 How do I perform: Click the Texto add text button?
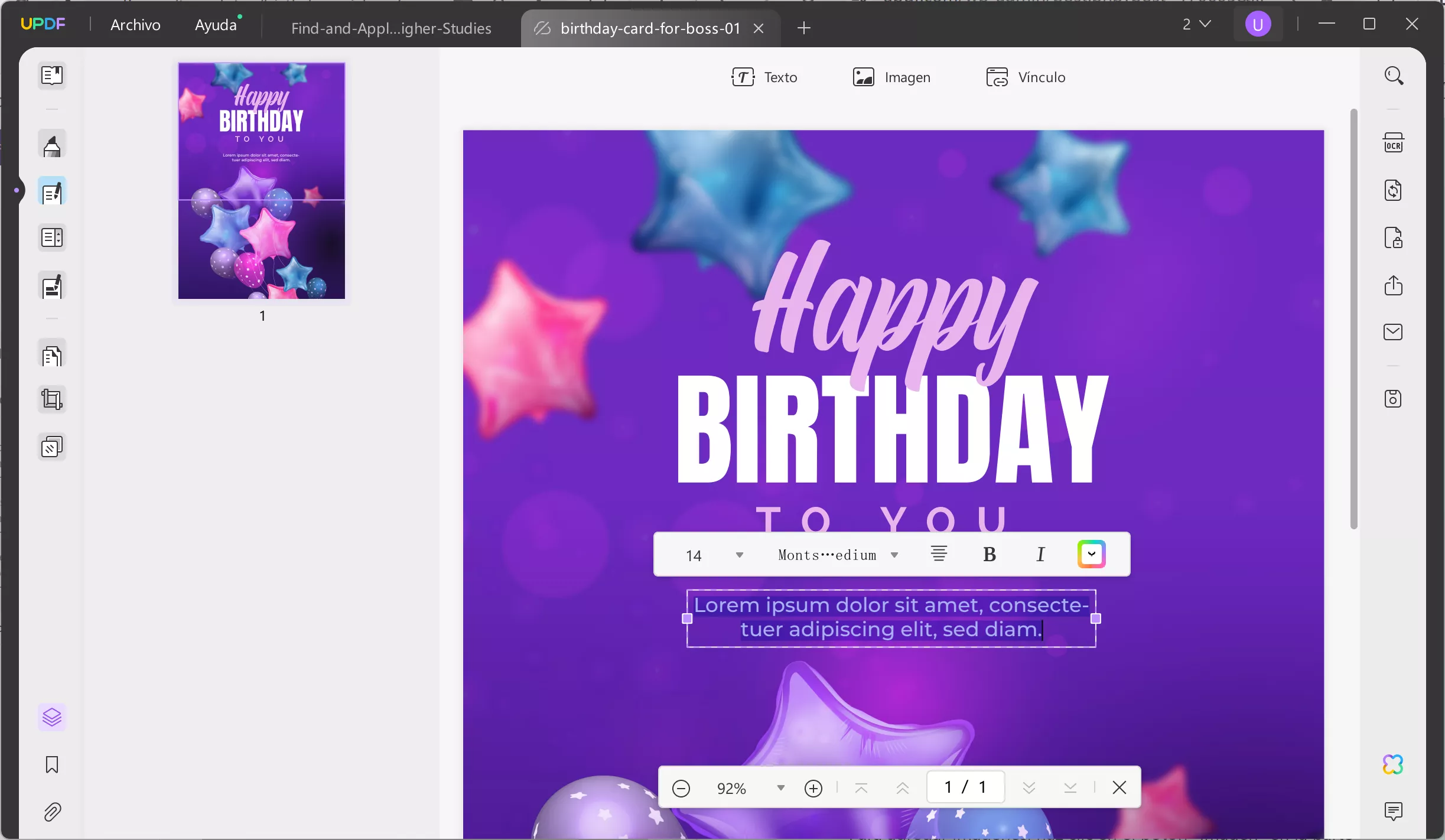click(x=764, y=77)
